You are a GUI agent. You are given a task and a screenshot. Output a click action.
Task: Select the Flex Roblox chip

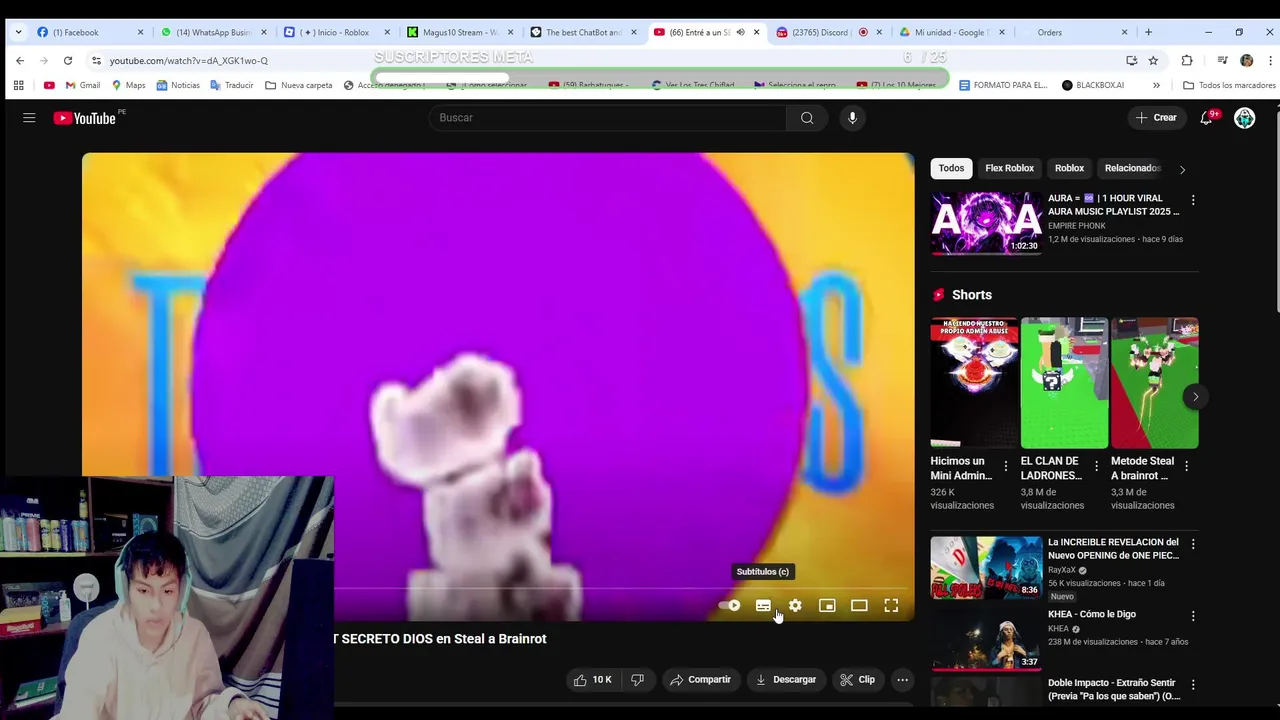tap(1009, 168)
